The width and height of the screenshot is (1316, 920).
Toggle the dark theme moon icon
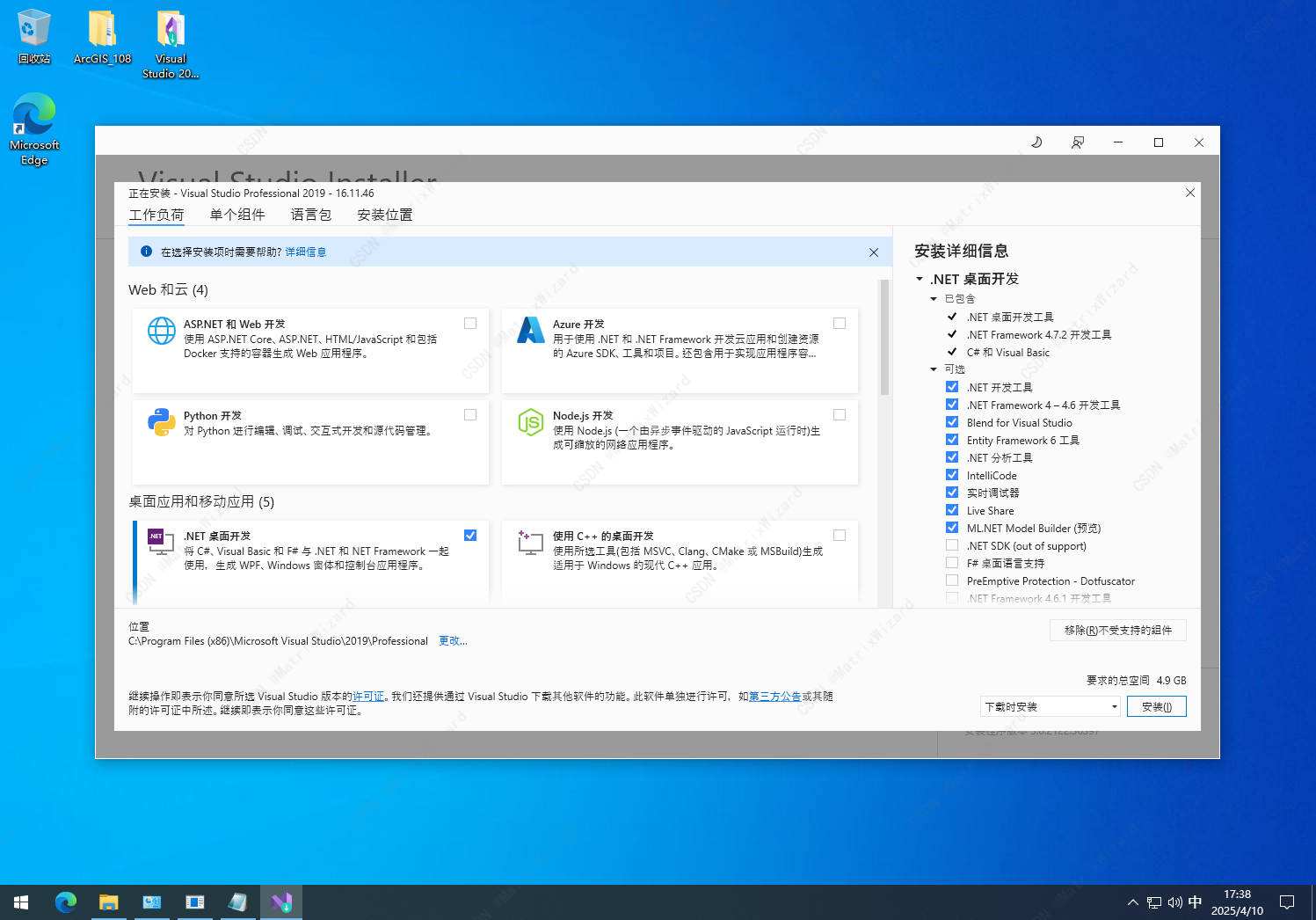tap(1036, 142)
